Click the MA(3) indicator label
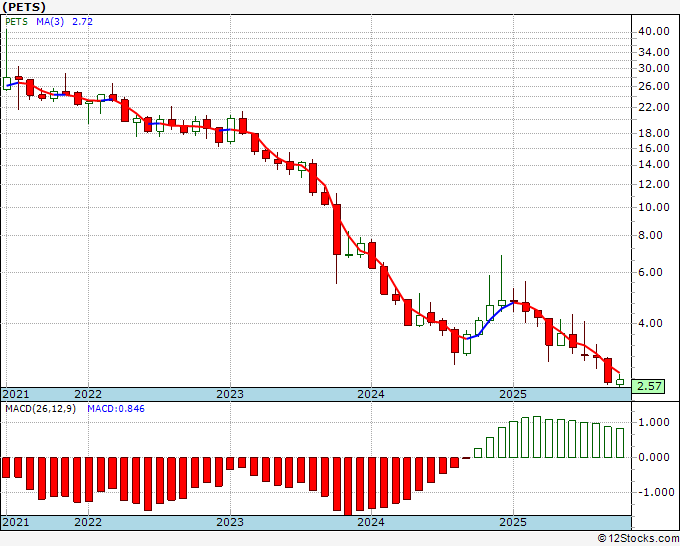This screenshot has height=546, width=680. (x=50, y=22)
